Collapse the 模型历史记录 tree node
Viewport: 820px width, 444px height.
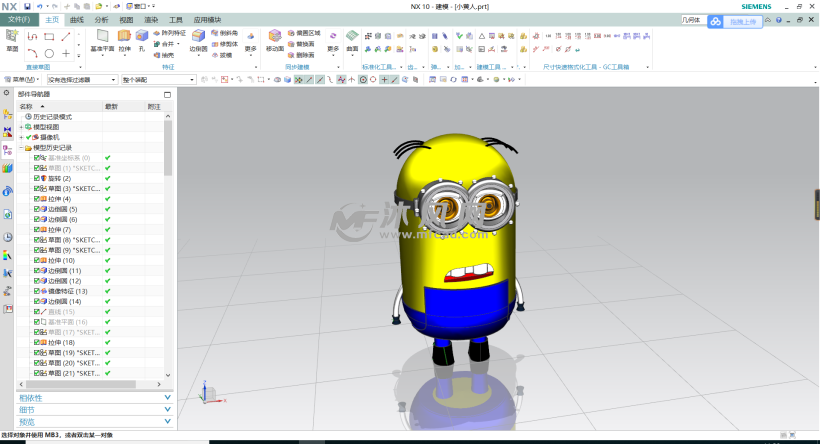[x=21, y=148]
